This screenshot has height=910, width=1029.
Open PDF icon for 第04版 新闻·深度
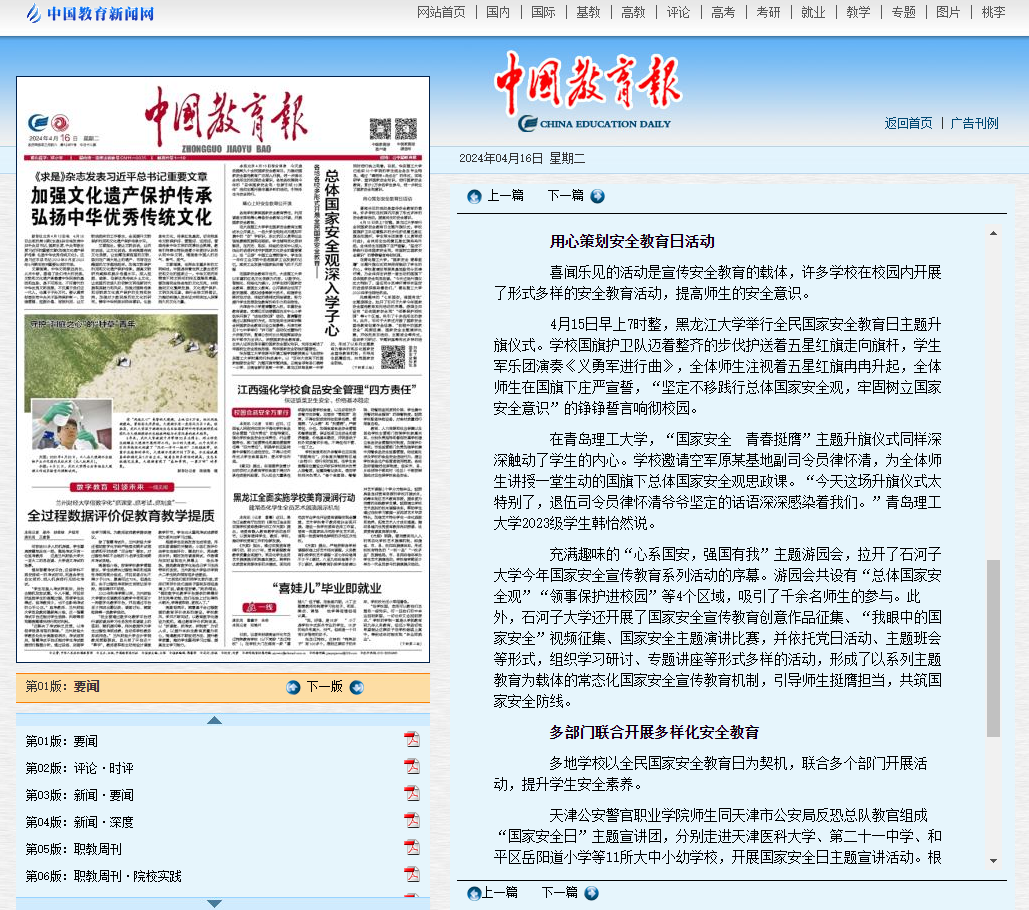coord(411,821)
